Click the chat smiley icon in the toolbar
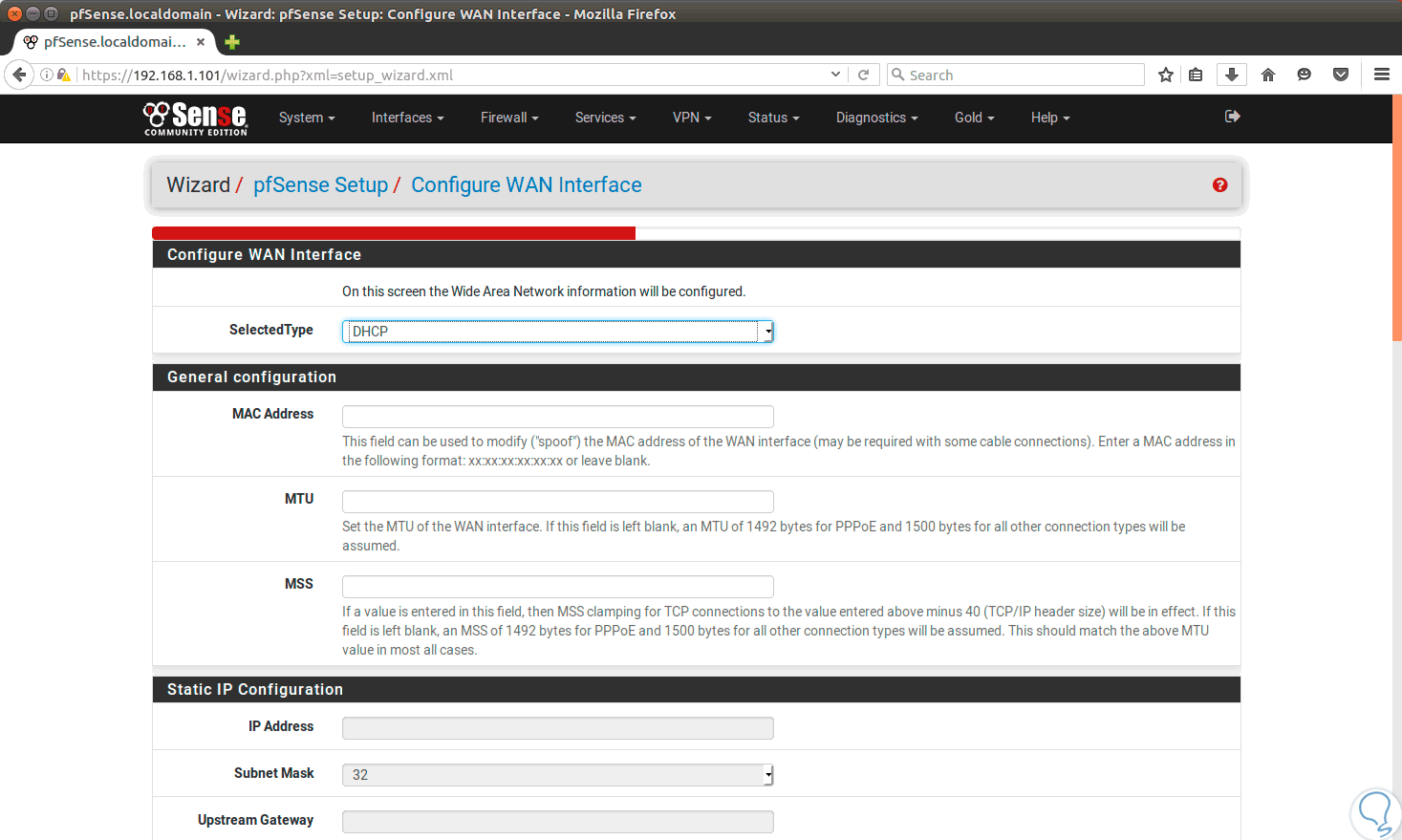The width and height of the screenshot is (1402, 840). click(x=1305, y=75)
